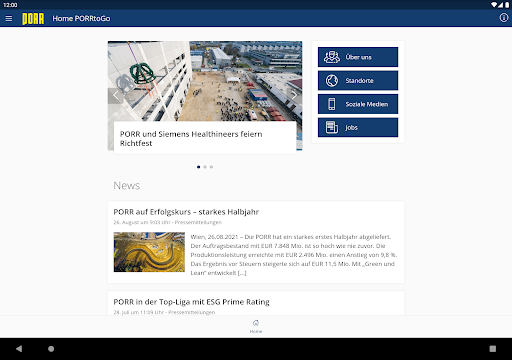512x360 pixels.
Task: Show previous carousel slide with left arrow
Action: (115, 96)
